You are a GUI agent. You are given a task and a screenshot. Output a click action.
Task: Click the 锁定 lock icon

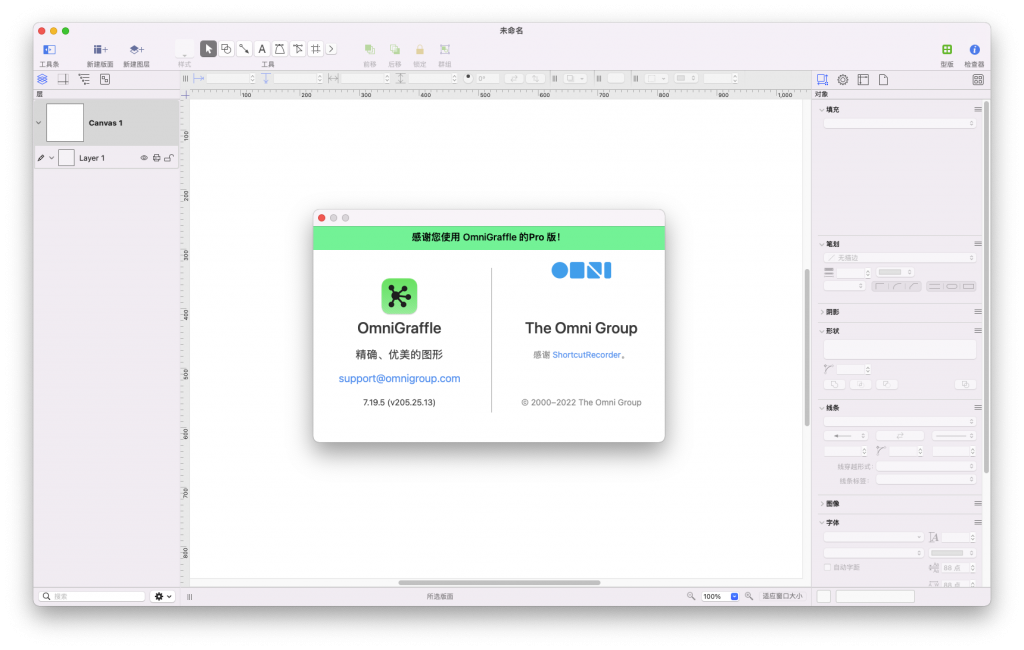pyautogui.click(x=420, y=50)
